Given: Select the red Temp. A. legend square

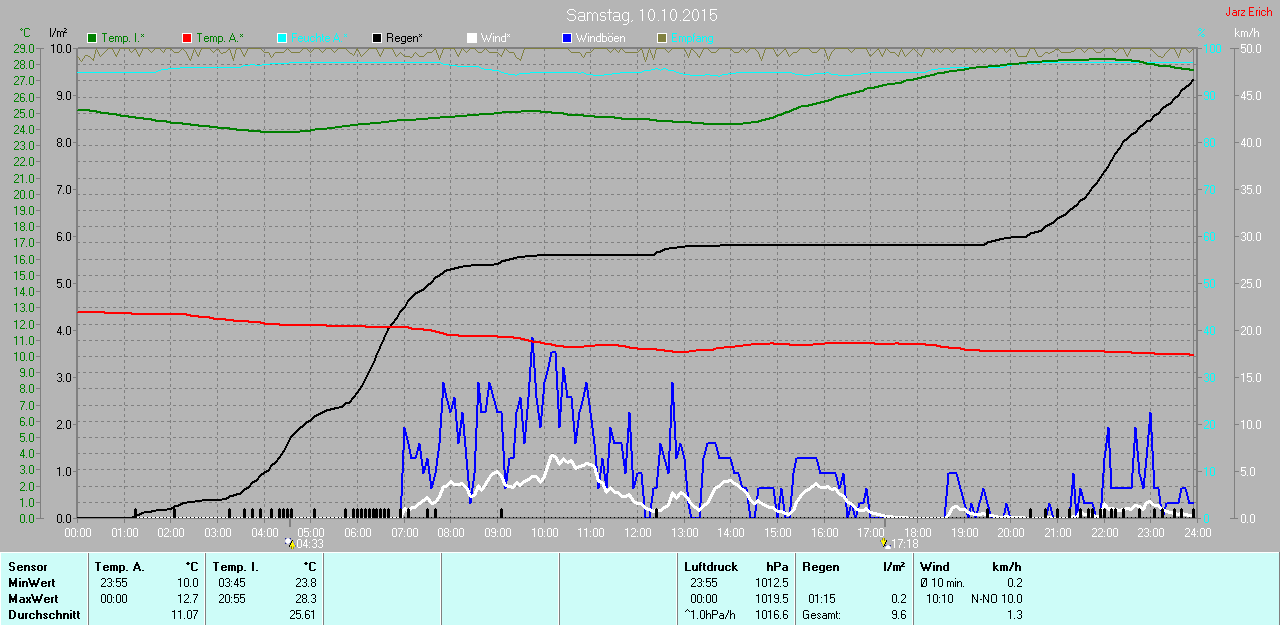Looking at the screenshot, I should (x=187, y=38).
